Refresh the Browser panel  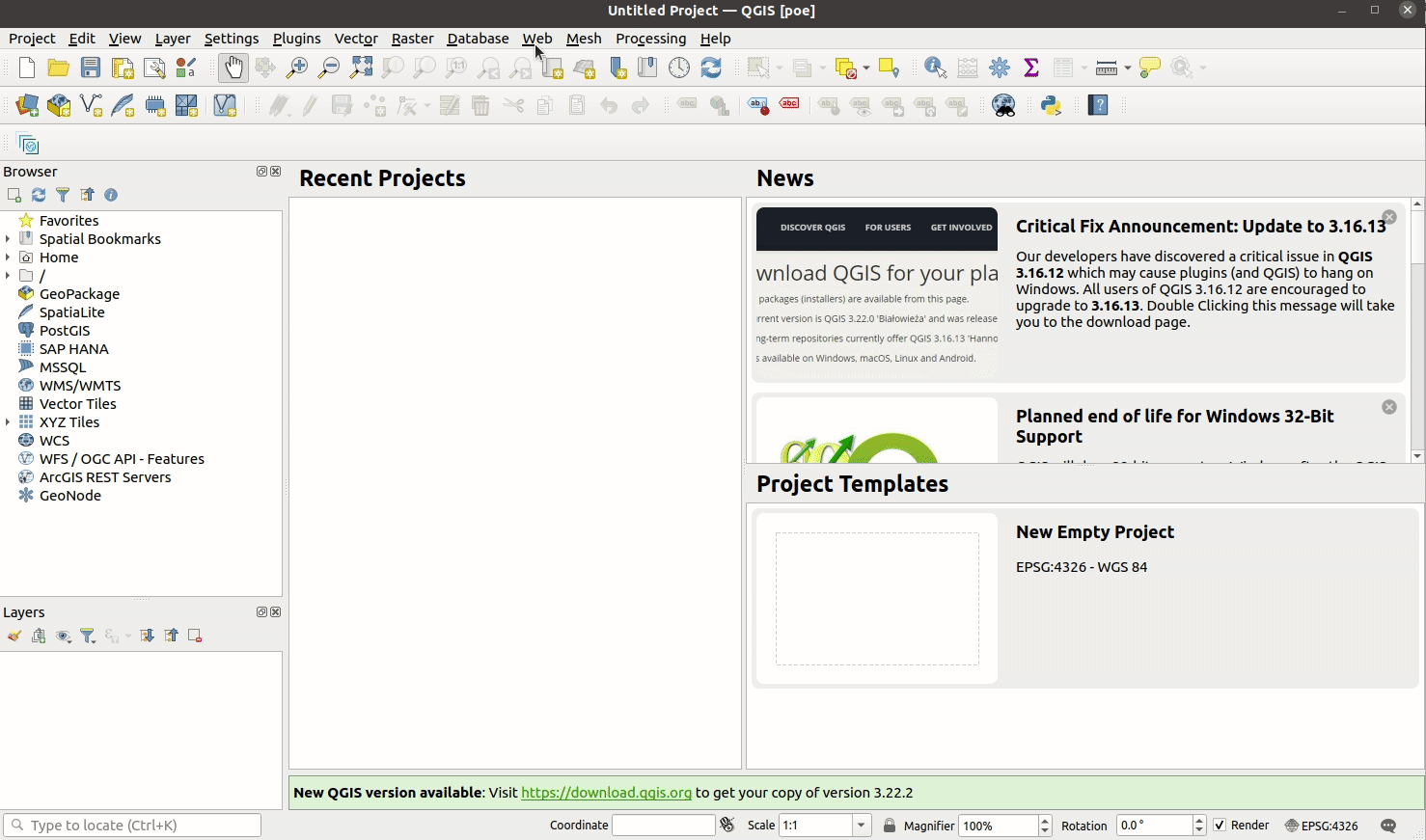click(x=39, y=195)
